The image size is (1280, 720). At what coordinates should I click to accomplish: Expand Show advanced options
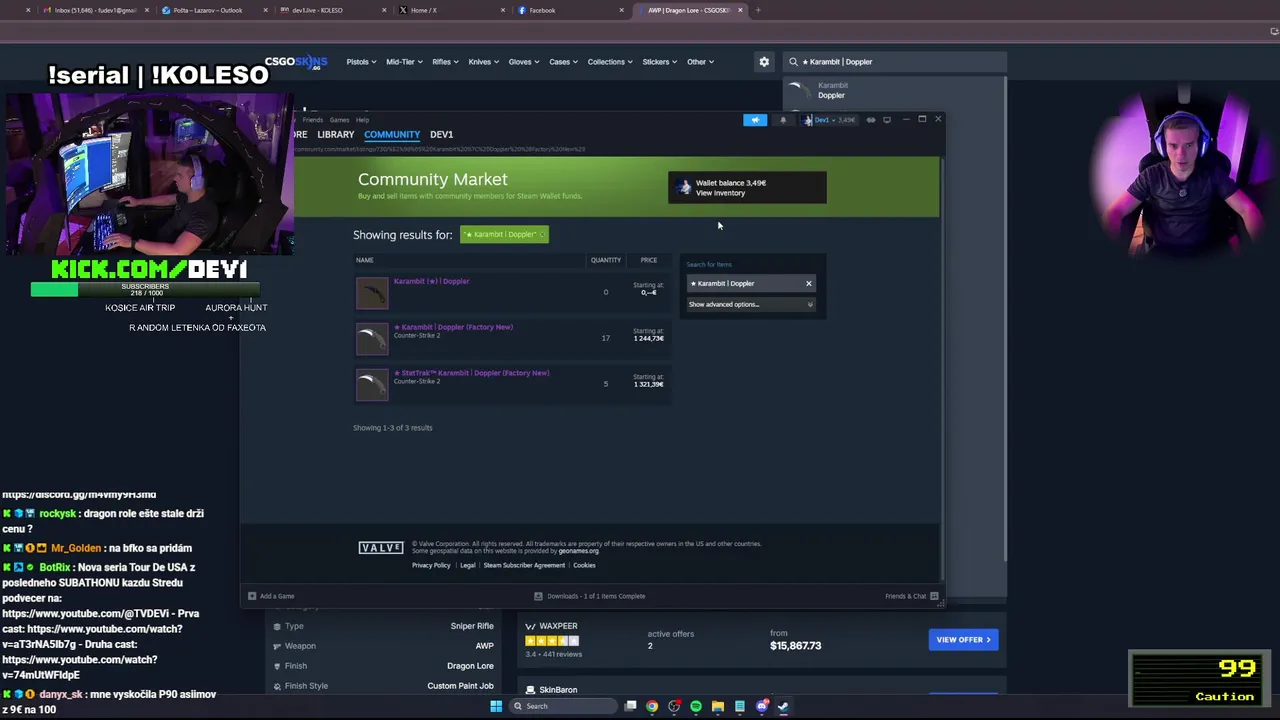point(750,304)
